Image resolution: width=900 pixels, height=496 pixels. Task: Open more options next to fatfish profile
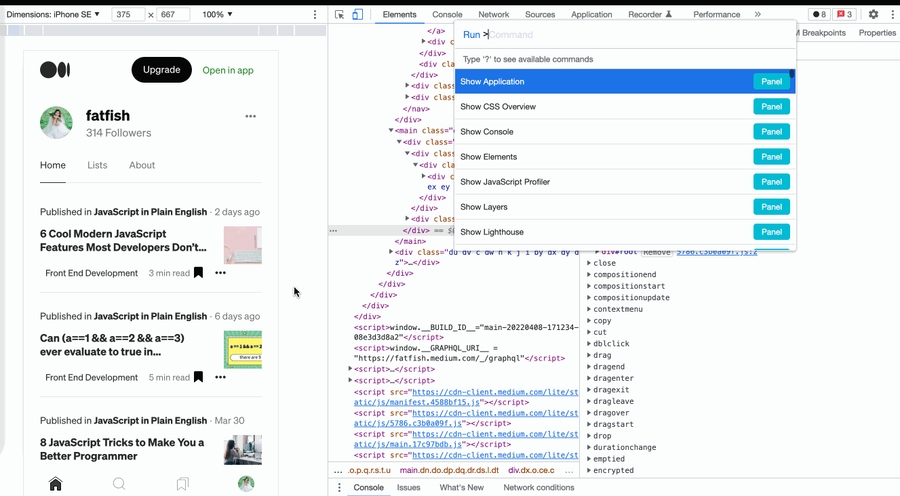point(250,116)
